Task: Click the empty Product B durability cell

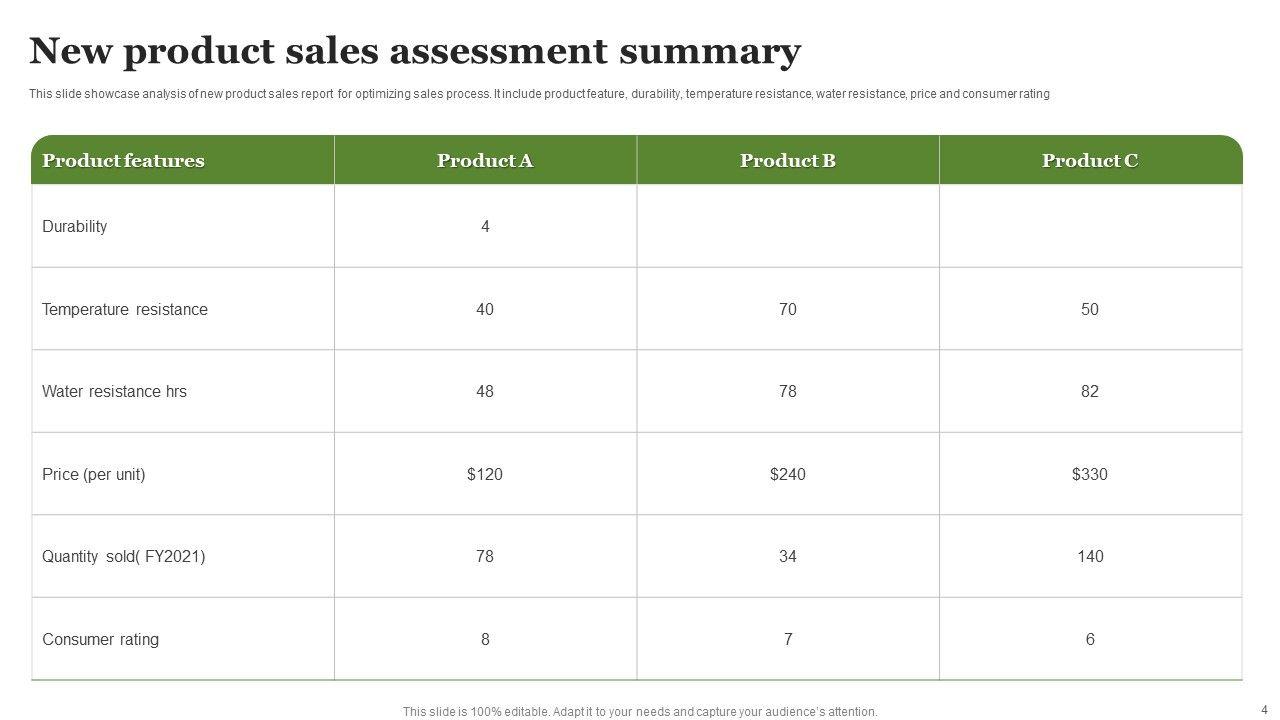Action: (x=788, y=227)
